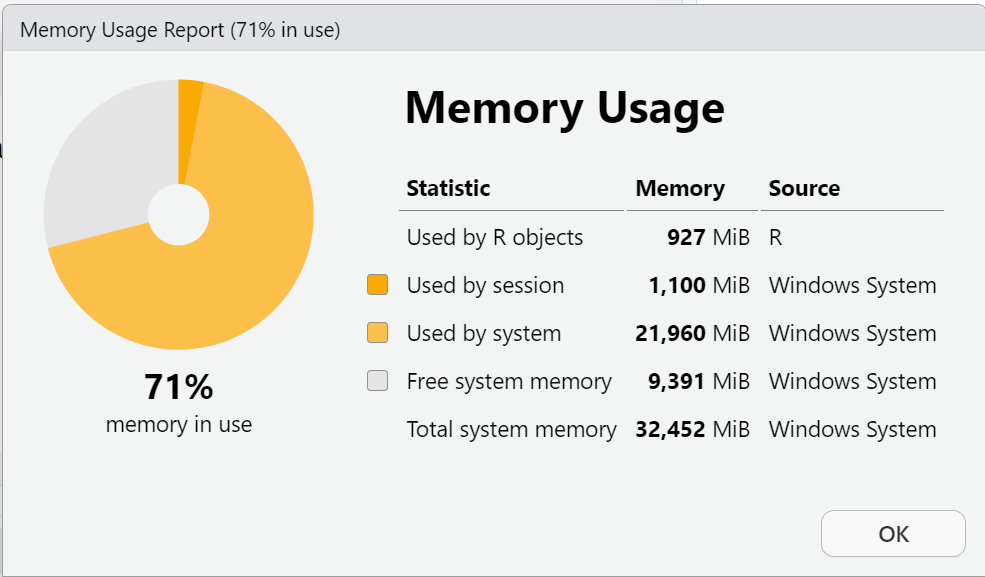This screenshot has width=985, height=577.
Task: Click the 71% figure below the chart
Action: 179,386
